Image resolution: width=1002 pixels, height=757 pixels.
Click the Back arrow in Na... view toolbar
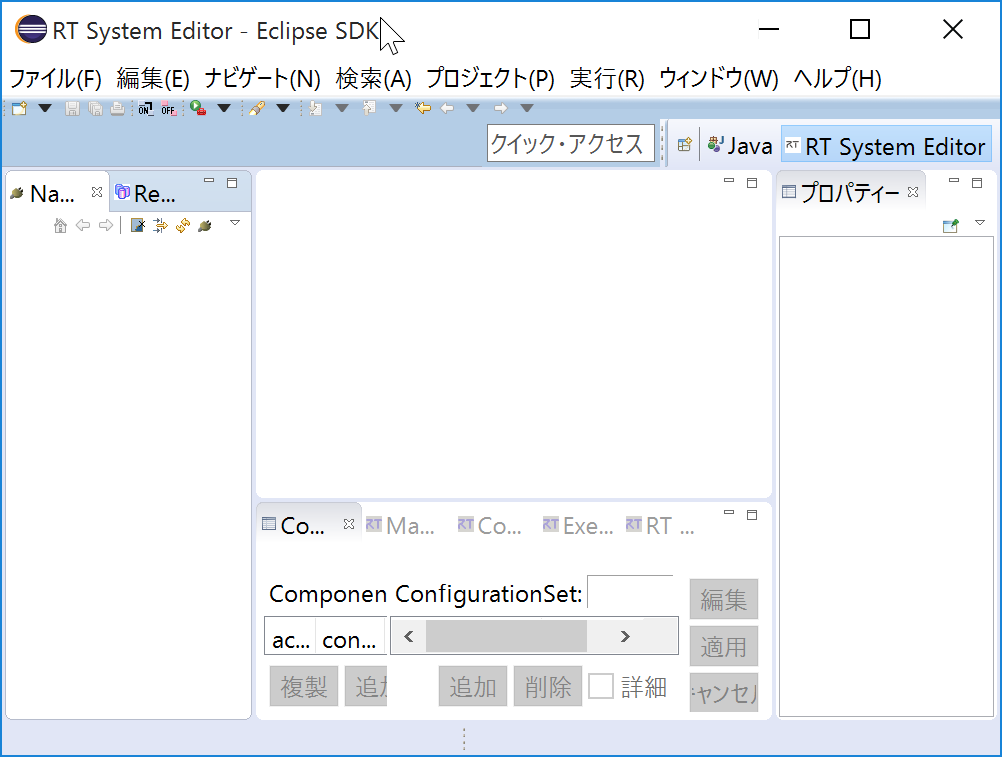click(x=83, y=226)
